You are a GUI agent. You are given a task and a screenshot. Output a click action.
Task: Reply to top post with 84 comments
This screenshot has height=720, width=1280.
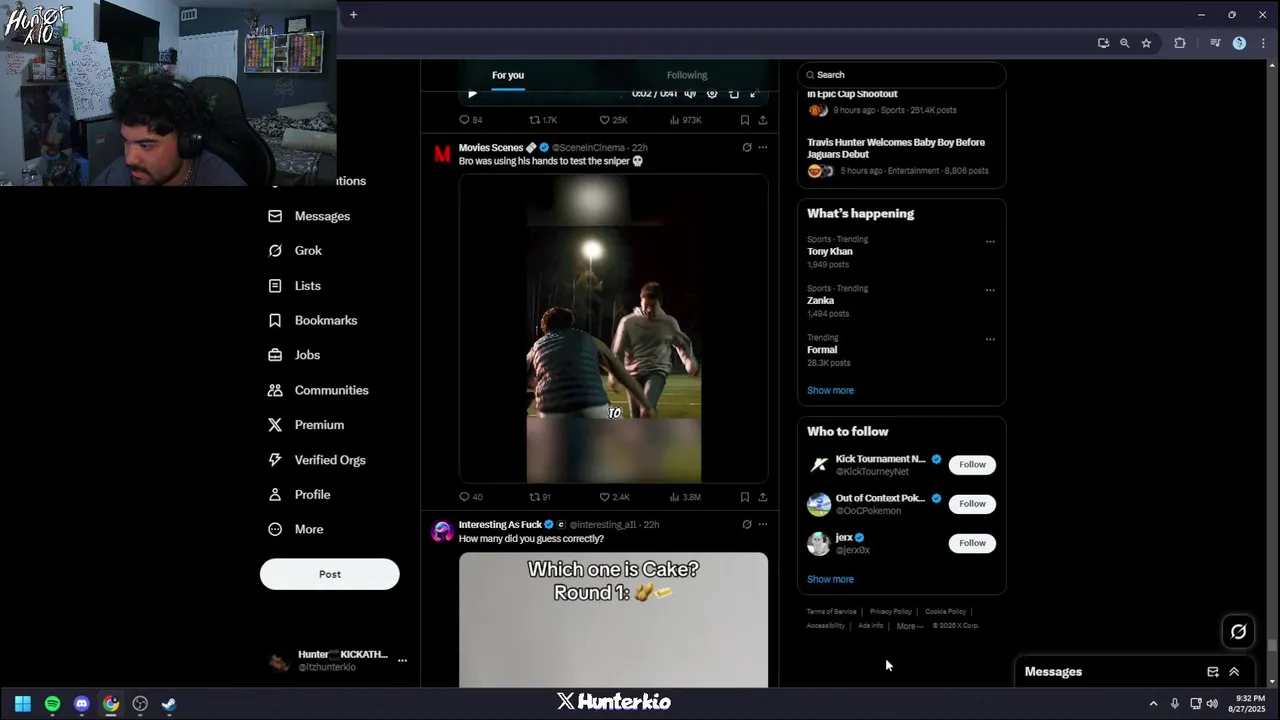(x=470, y=120)
